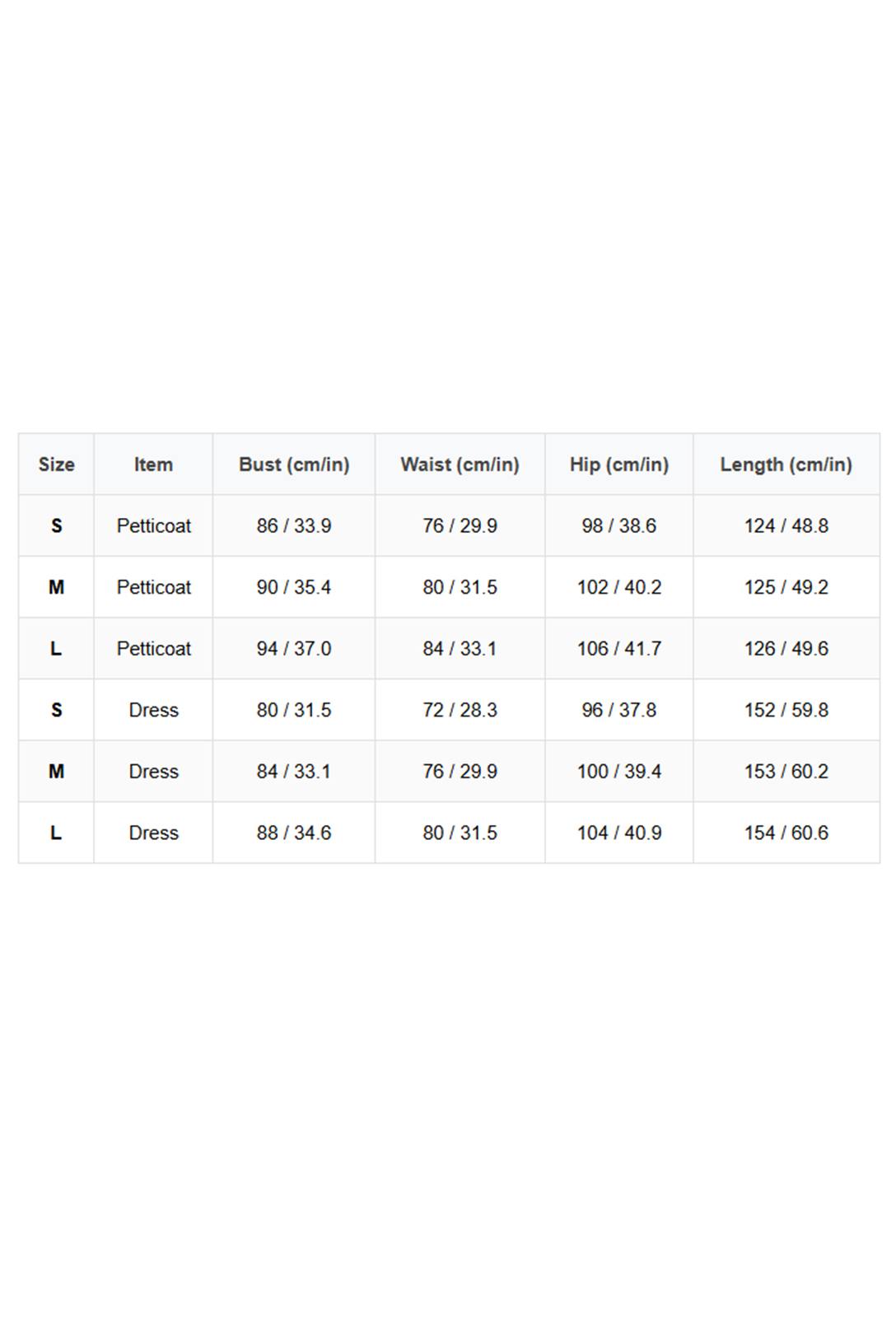The width and height of the screenshot is (896, 1344).
Task: Select the hip value 100 / 39.4
Action: pos(619,771)
